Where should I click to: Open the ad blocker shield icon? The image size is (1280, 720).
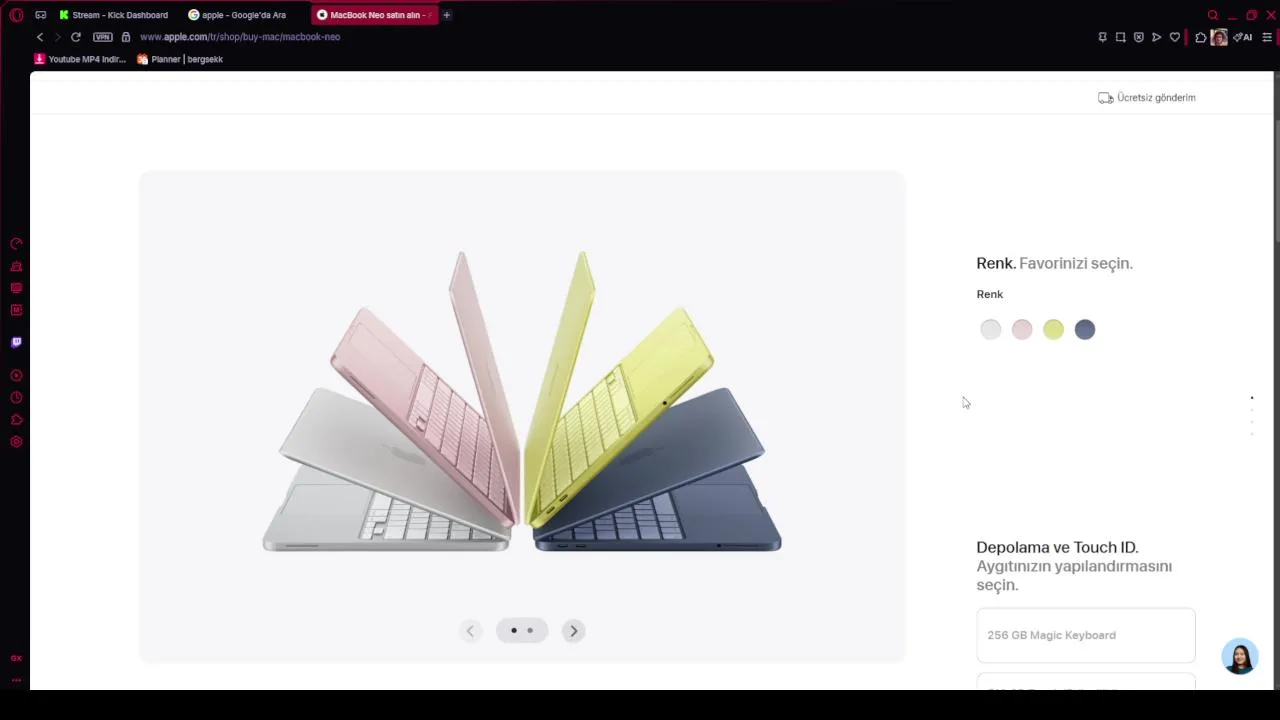(1138, 37)
